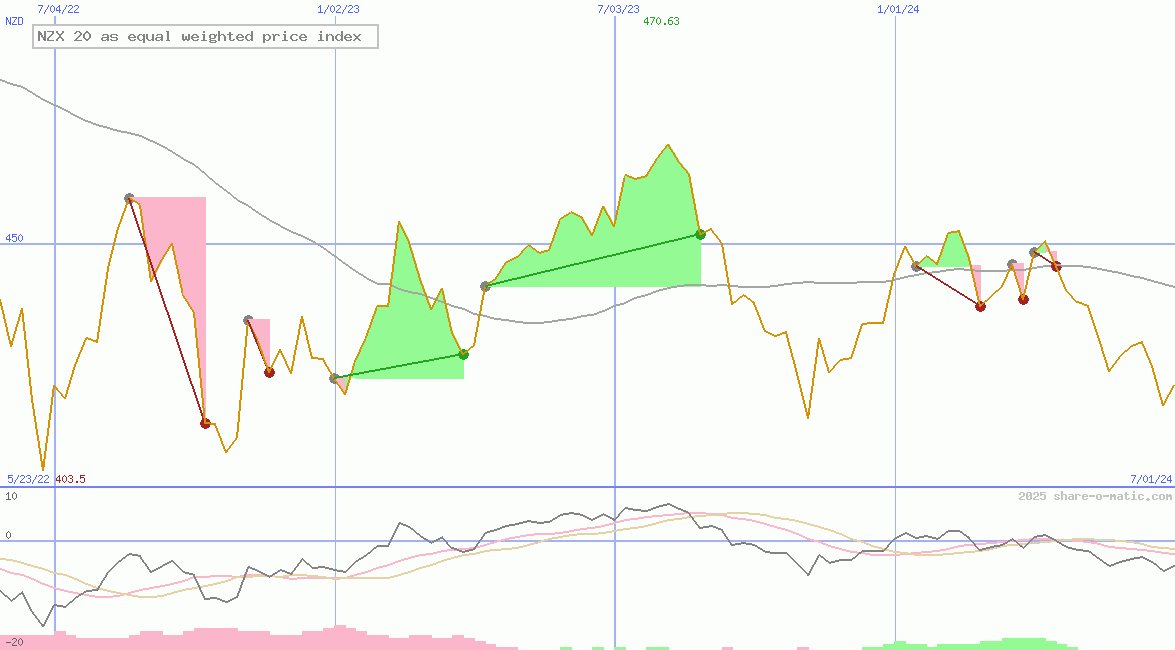Screen dimensions: 1175x650
Task: Click the first red exit marker after 1/01/24
Action: click(980, 306)
